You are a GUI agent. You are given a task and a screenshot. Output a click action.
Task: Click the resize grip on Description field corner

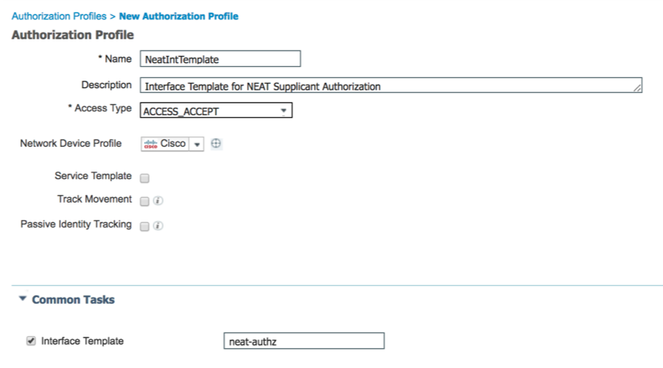637,88
